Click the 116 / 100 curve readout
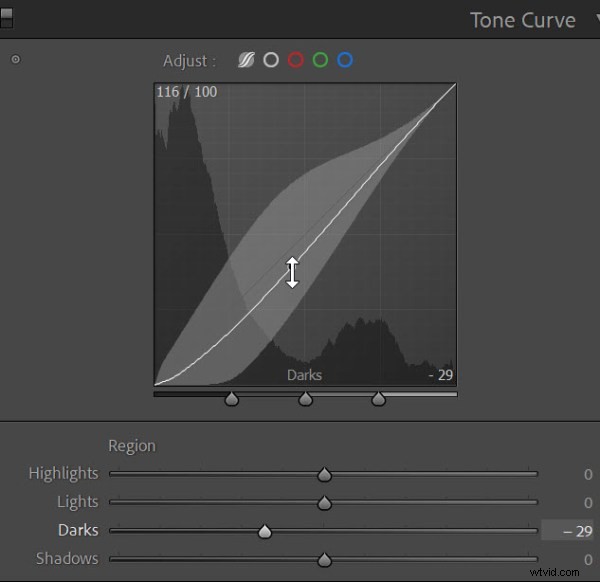600x582 pixels. click(x=187, y=92)
